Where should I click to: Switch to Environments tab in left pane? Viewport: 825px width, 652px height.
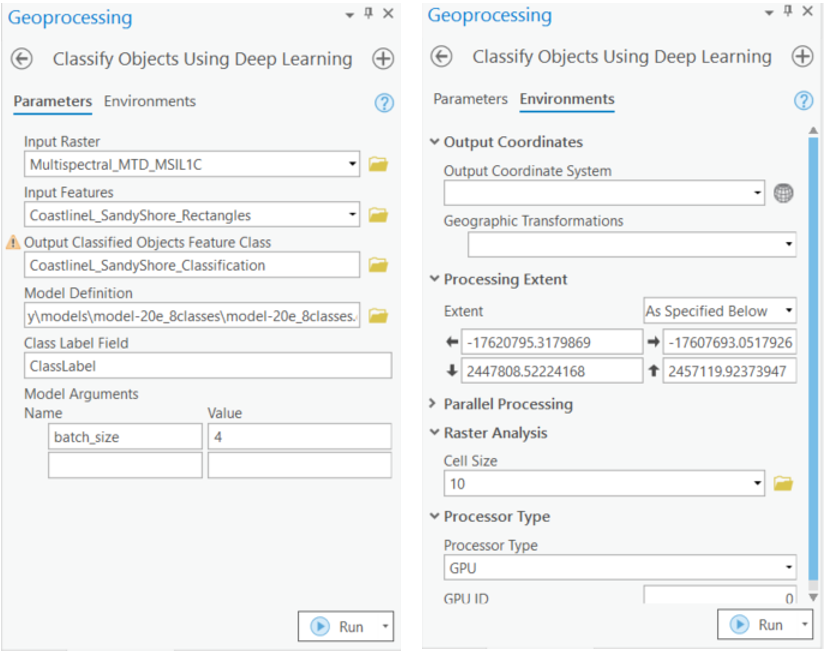pos(150,101)
